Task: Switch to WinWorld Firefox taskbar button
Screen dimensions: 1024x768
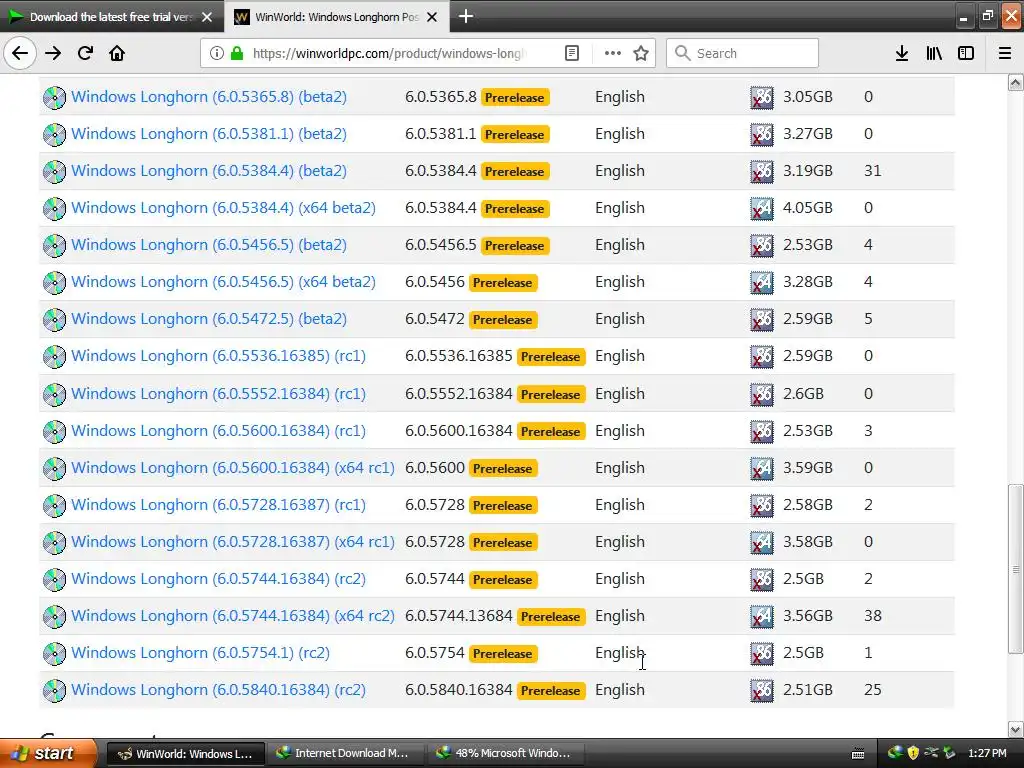Action: pos(185,753)
